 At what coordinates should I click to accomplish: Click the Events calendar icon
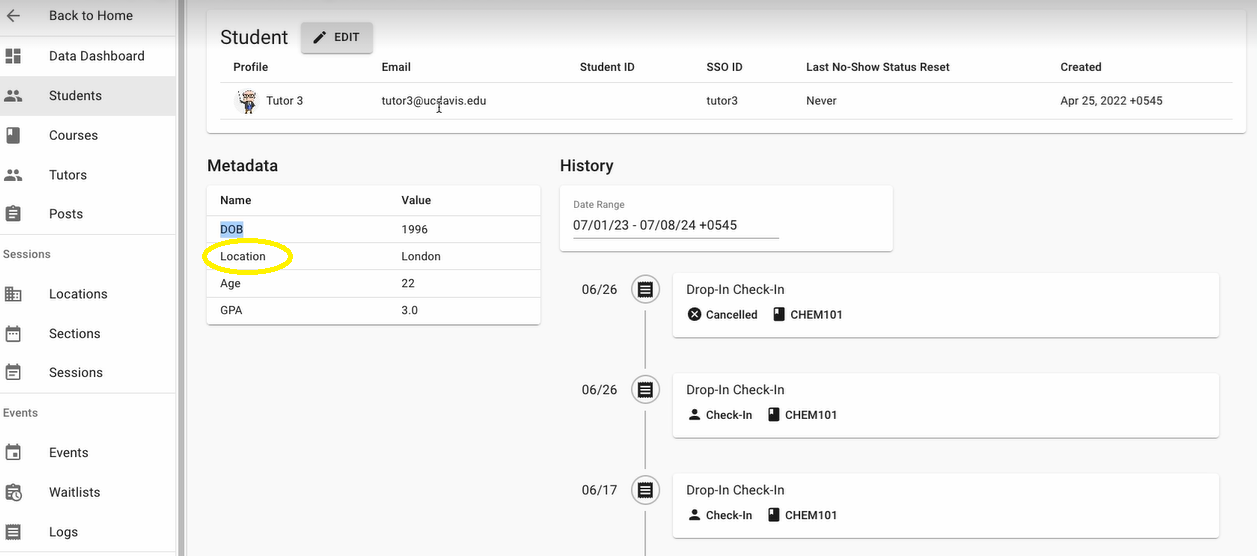point(13,453)
